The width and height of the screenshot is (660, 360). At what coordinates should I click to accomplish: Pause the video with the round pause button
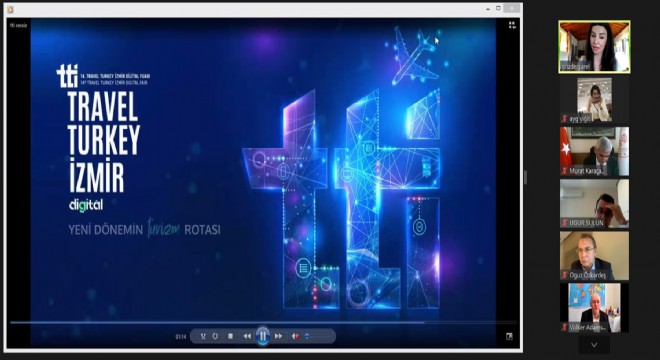[263, 336]
